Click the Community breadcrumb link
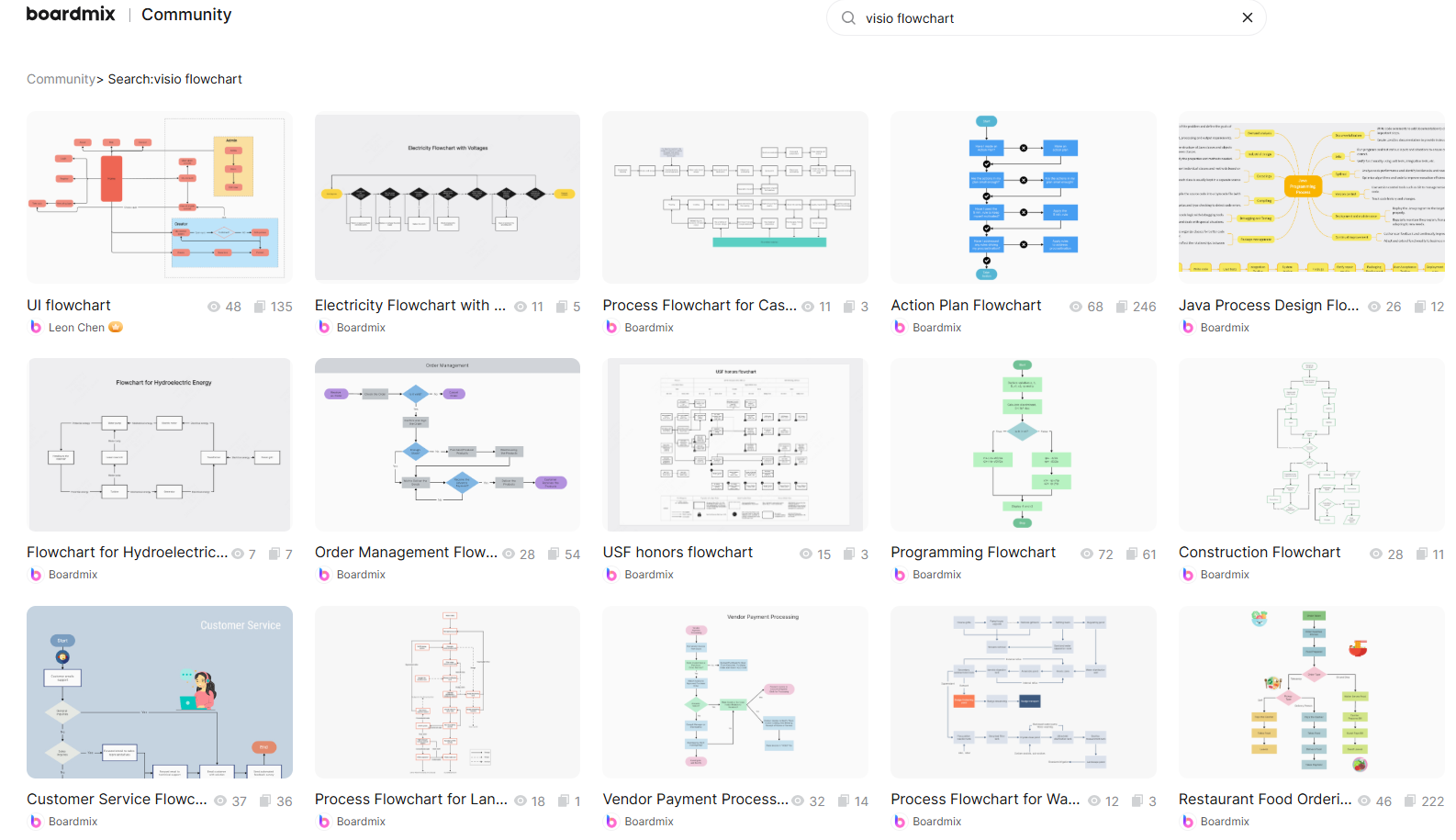 coord(61,79)
